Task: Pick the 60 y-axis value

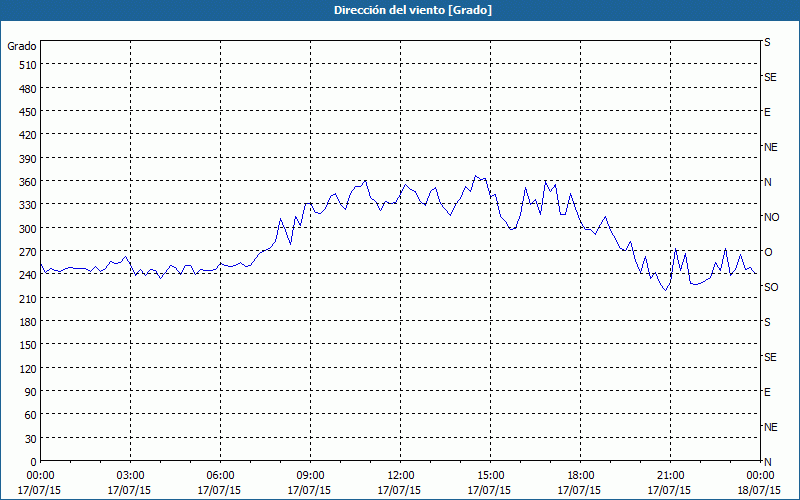Action: click(31, 415)
